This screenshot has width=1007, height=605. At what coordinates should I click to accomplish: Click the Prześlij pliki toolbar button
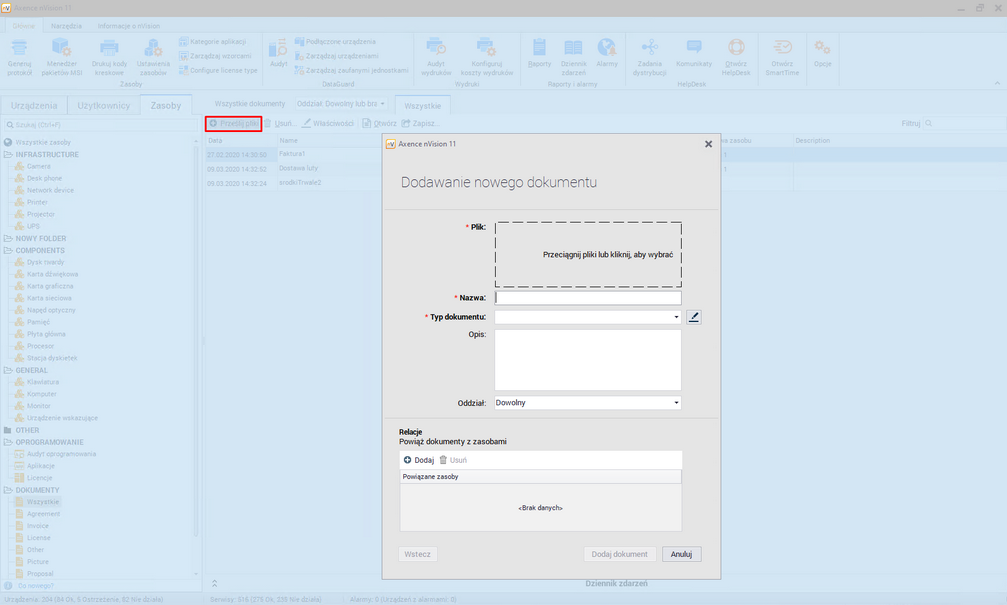coord(233,123)
